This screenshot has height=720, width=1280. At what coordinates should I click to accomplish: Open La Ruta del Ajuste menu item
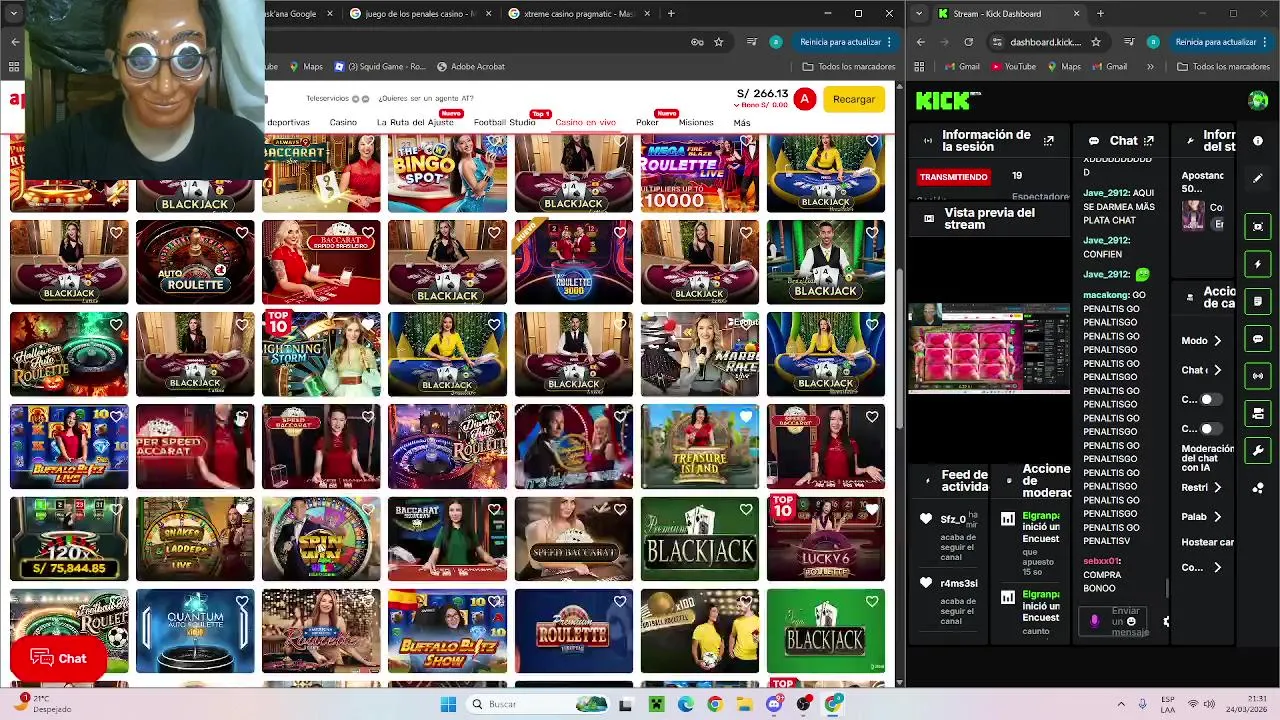pyautogui.click(x=414, y=122)
